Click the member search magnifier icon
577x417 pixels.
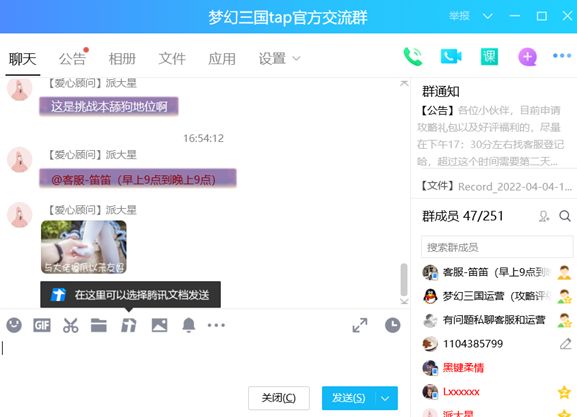click(x=565, y=216)
